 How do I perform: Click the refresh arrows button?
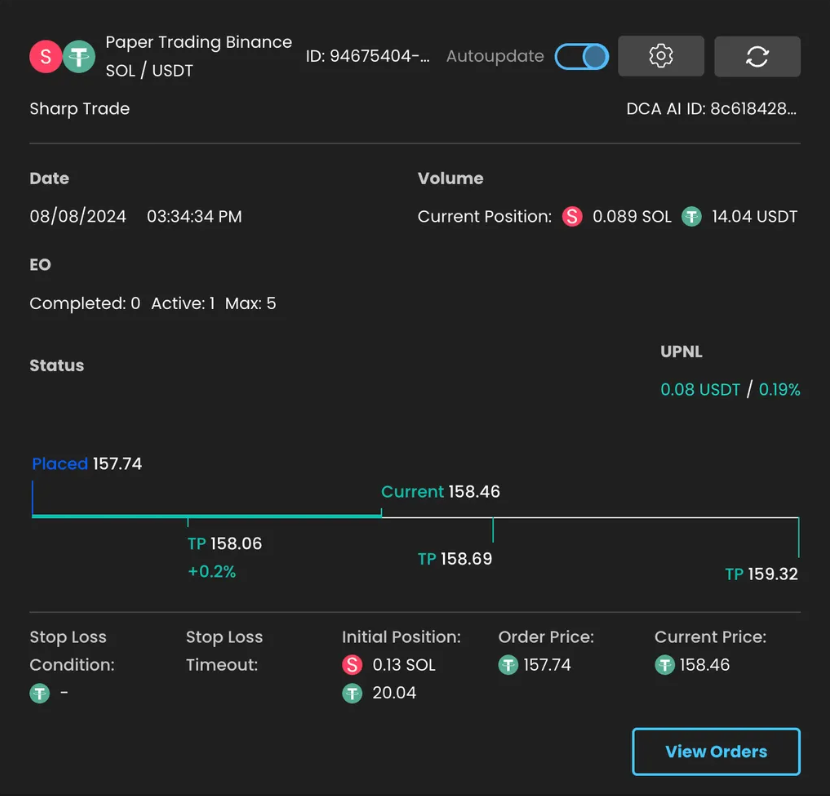tap(757, 56)
